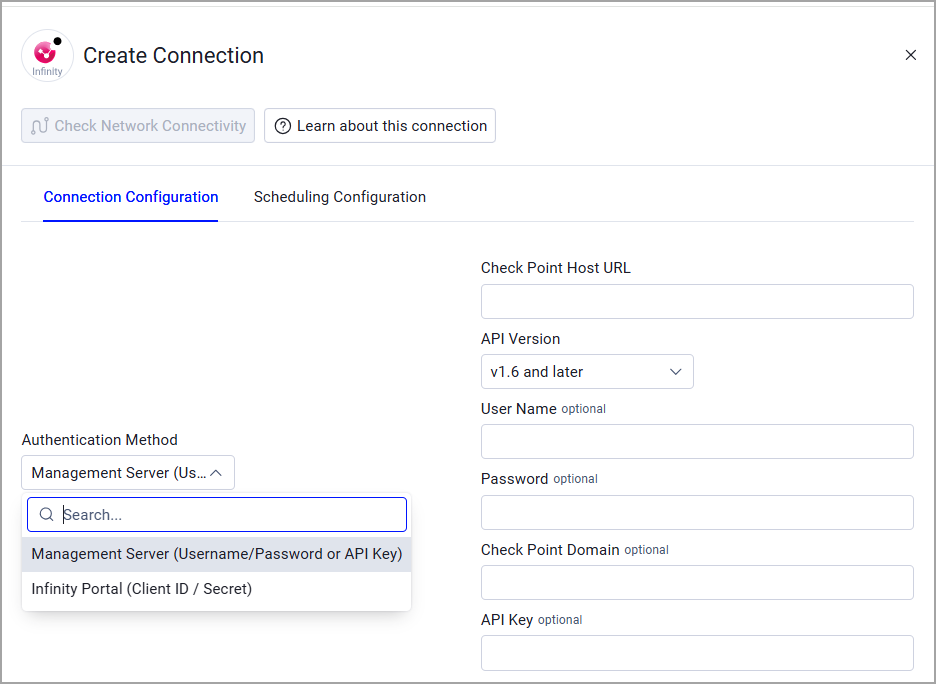Viewport: 936px width, 684px height.
Task: Switch to Connection Configuration tab
Action: pos(131,197)
